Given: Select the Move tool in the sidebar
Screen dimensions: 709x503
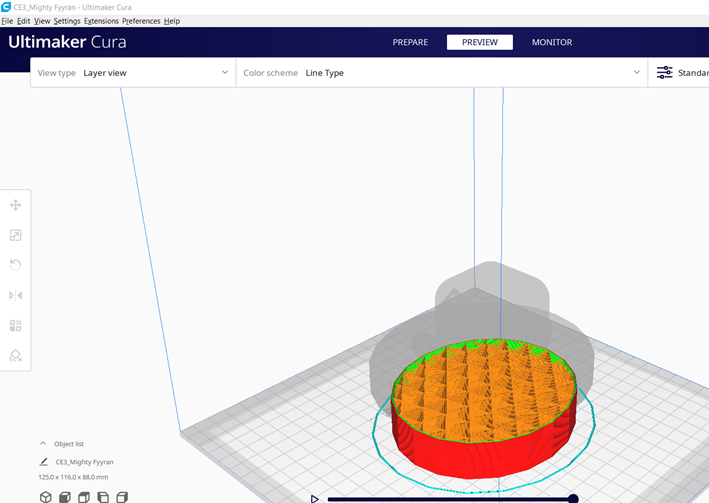Looking at the screenshot, I should tap(15, 205).
